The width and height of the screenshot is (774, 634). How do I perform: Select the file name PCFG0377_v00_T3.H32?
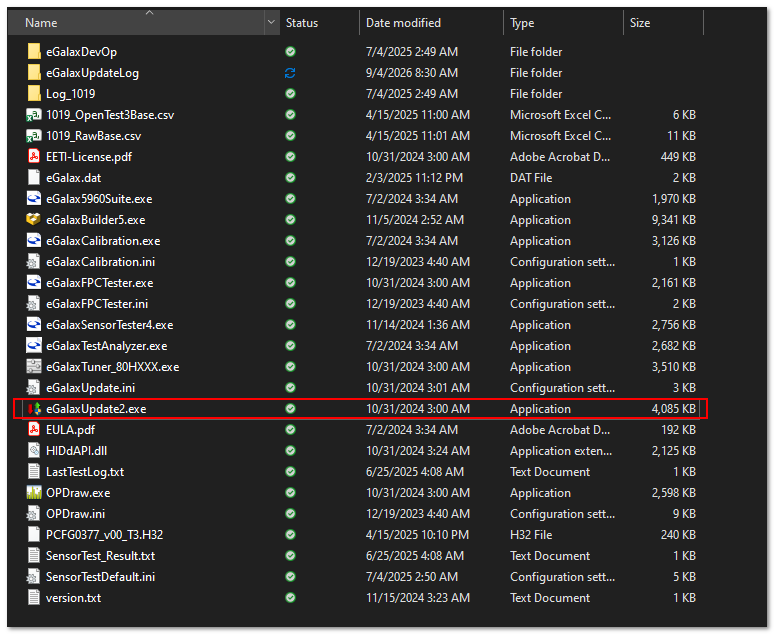(x=104, y=535)
